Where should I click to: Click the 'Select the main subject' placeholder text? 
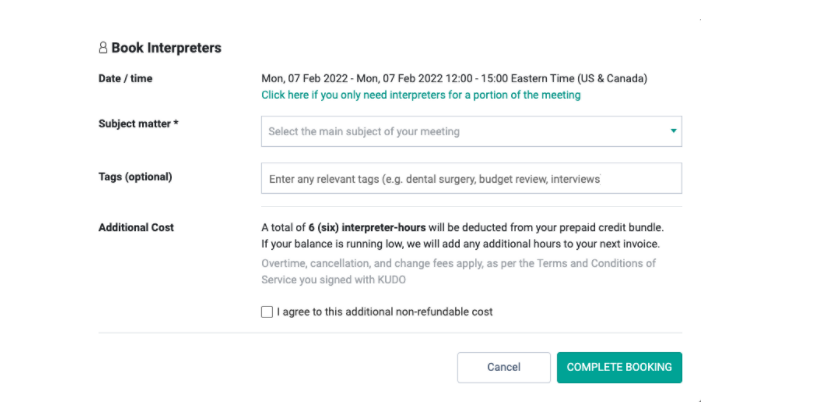coord(364,131)
